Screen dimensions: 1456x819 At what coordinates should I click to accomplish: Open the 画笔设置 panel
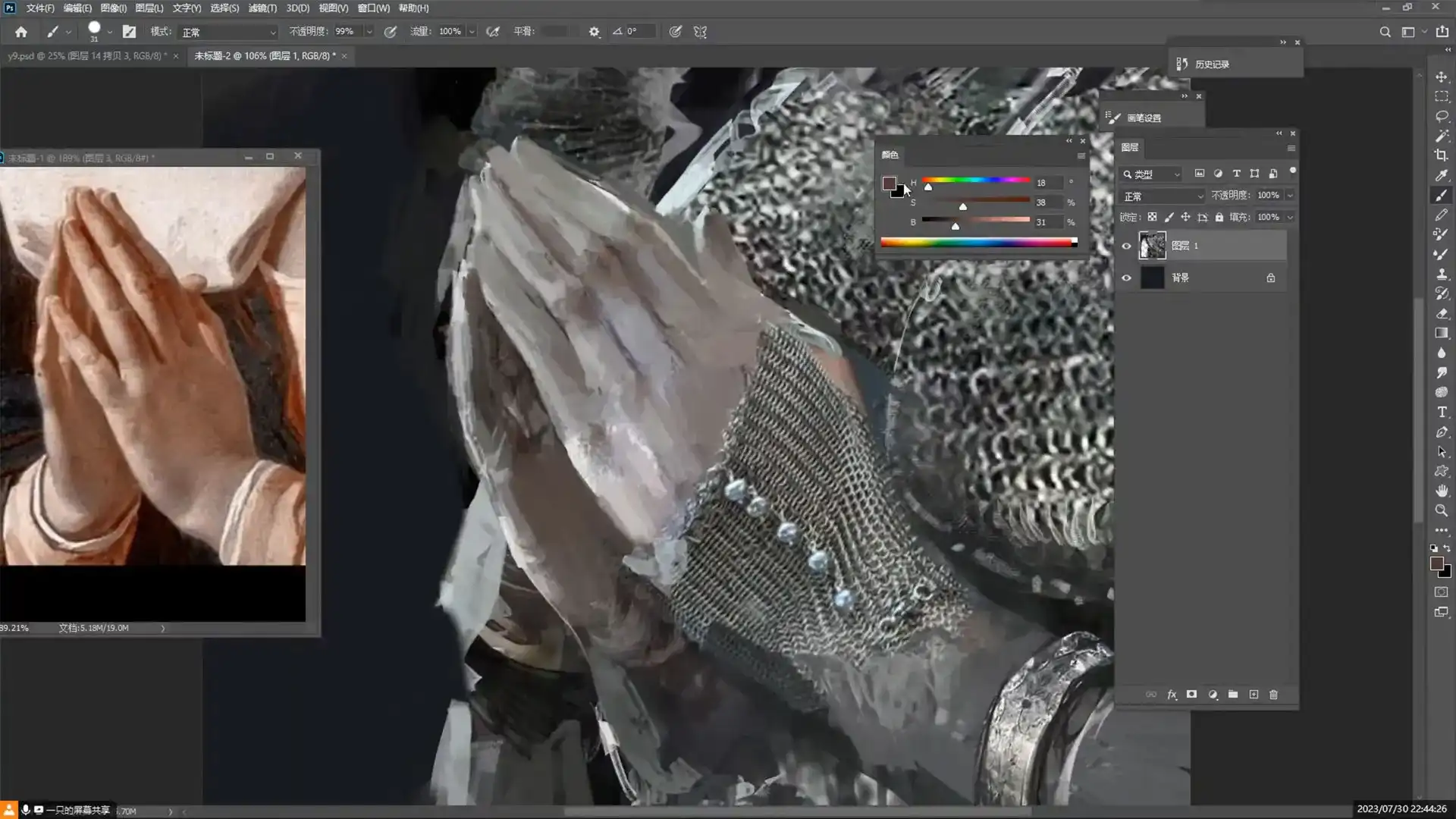click(1143, 118)
